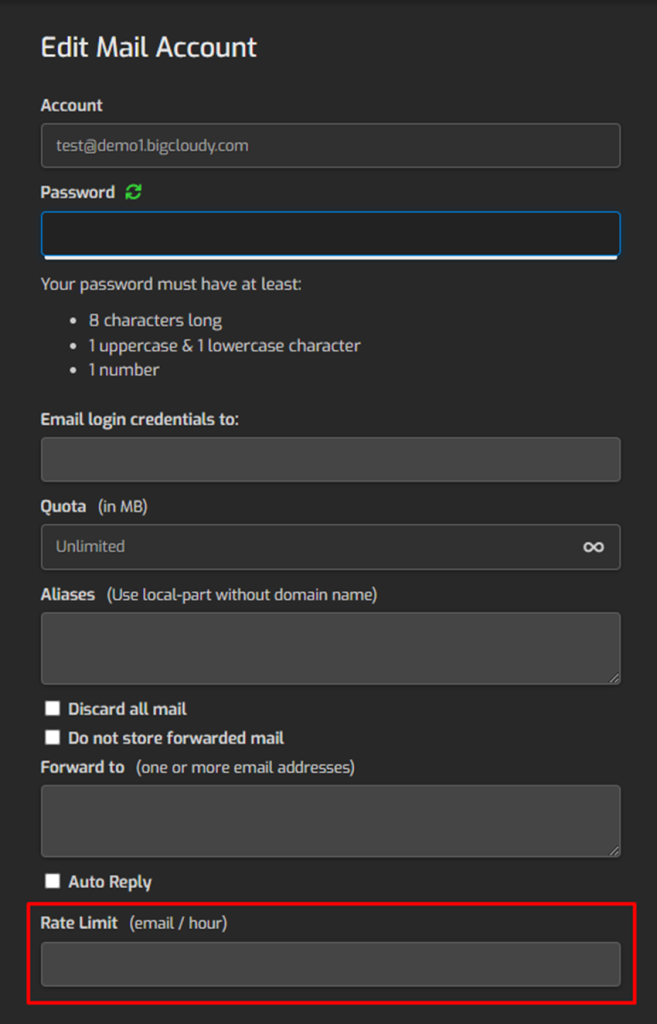The image size is (657, 1024).
Task: Click the infinity icon in the Quota field
Action: (x=593, y=547)
